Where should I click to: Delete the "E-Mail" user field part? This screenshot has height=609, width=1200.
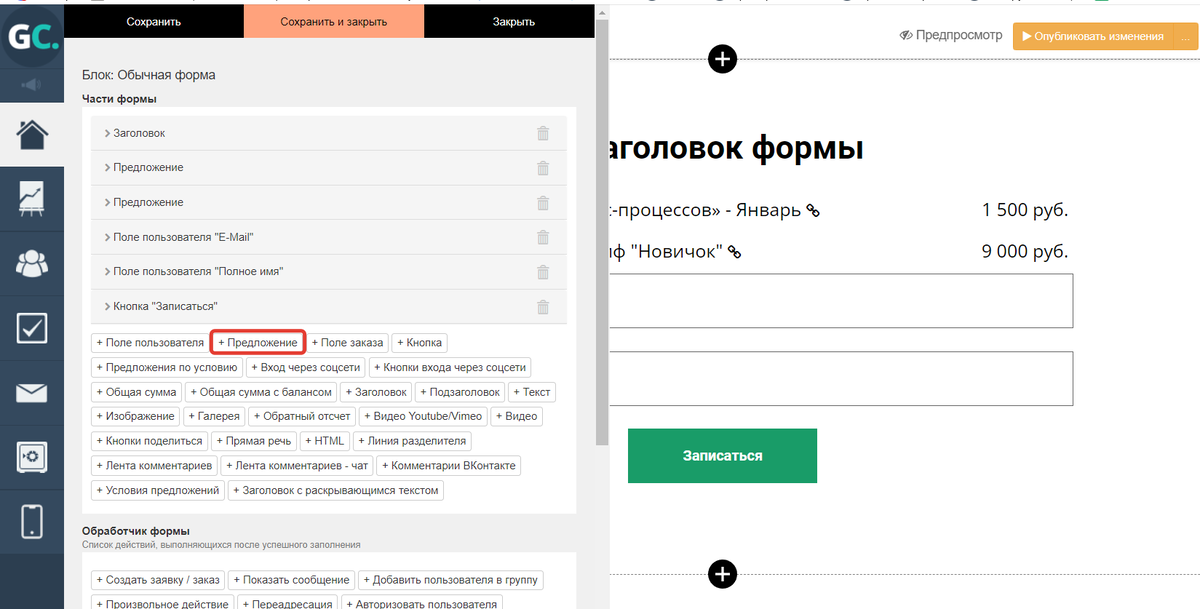pos(543,237)
